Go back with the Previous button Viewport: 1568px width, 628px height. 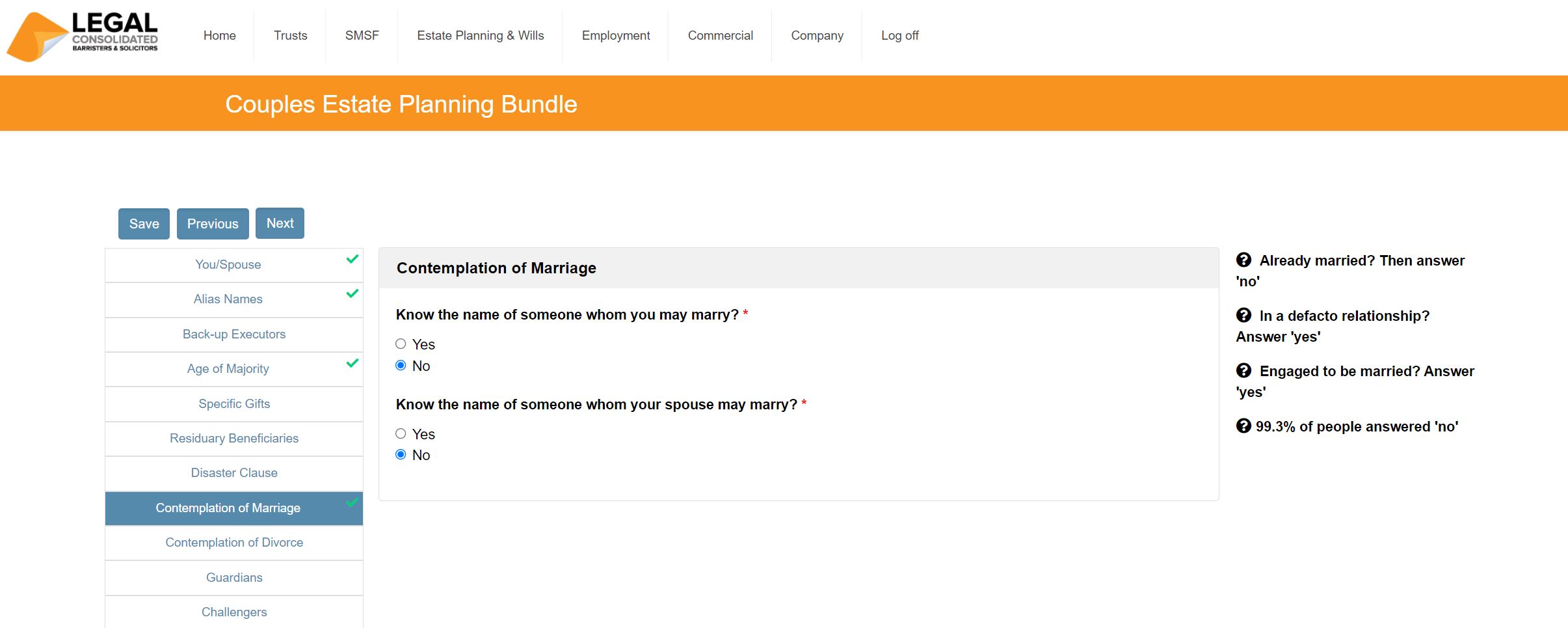point(213,224)
